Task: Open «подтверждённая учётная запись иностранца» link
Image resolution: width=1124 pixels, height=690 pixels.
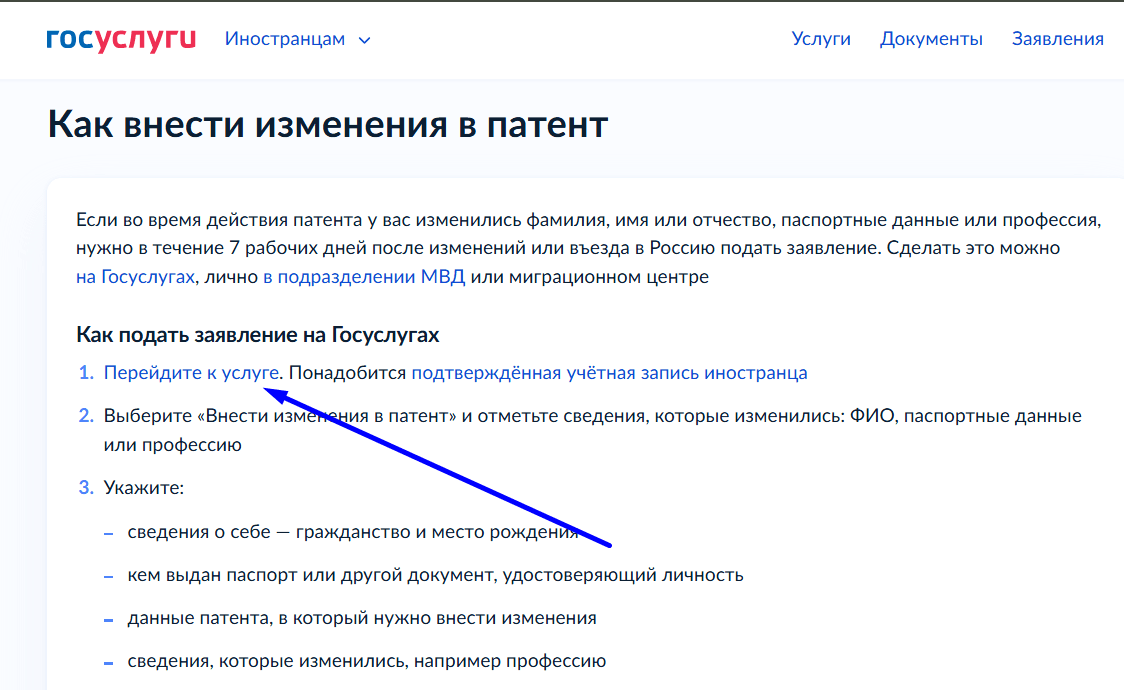Action: pyautogui.click(x=609, y=373)
